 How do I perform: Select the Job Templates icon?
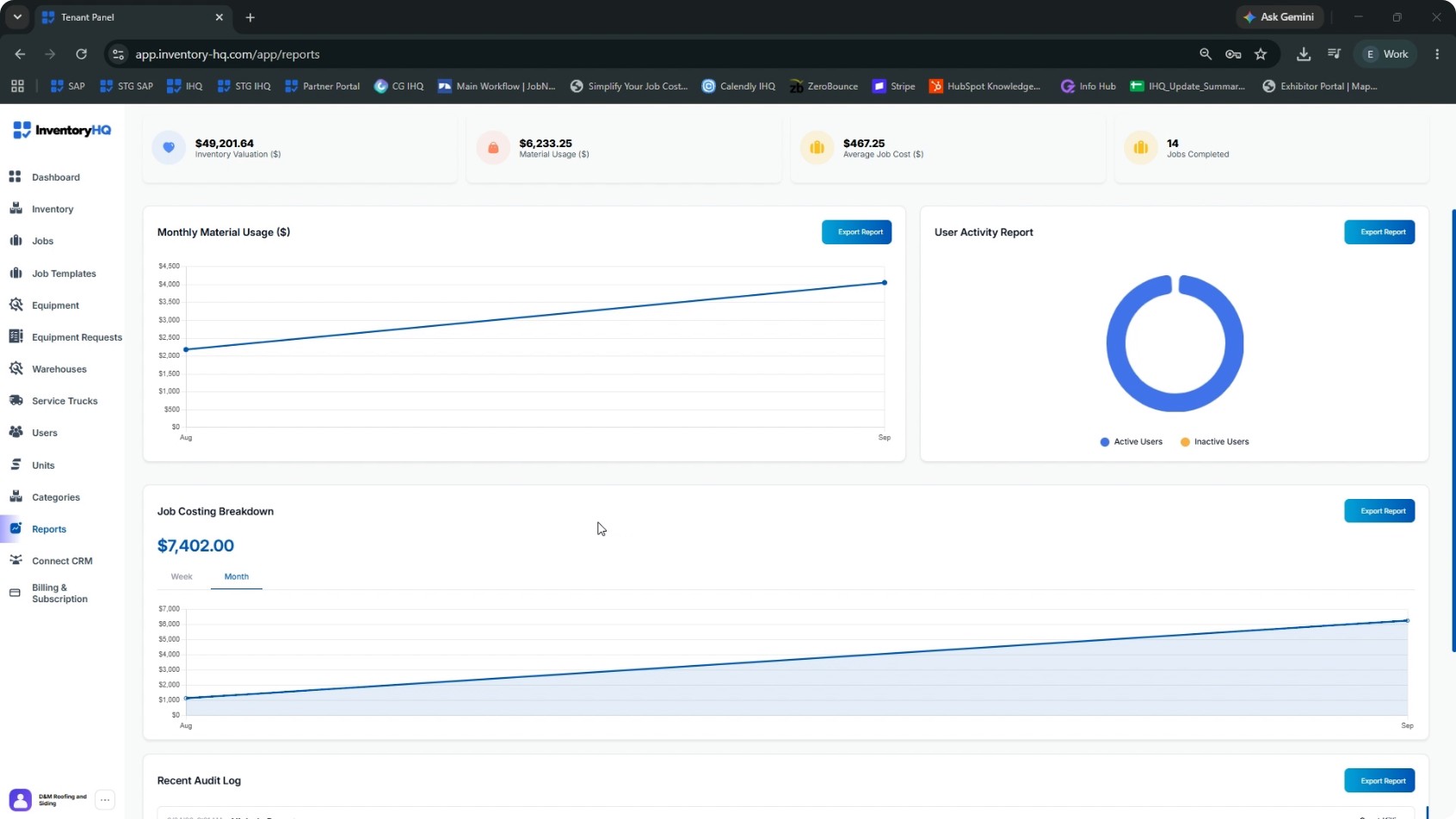pyautogui.click(x=15, y=274)
